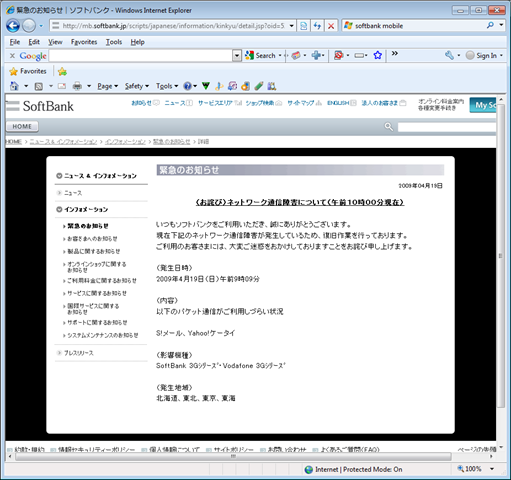The image size is (511, 480).
Task: Click the SoftBank HOME button
Action: click(22, 127)
